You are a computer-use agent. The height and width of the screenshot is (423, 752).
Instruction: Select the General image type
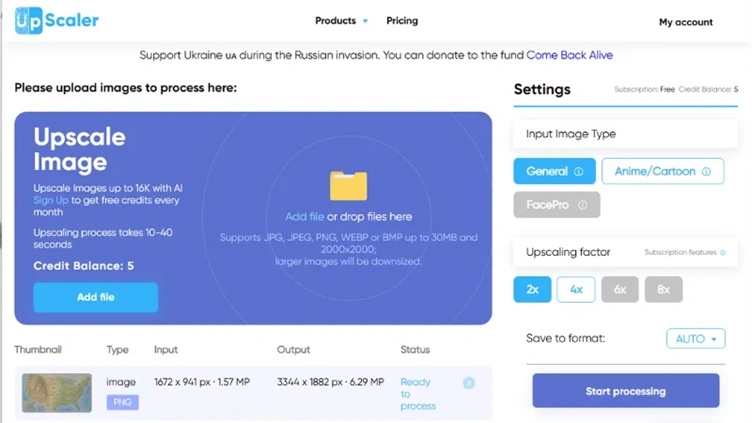[x=554, y=171]
